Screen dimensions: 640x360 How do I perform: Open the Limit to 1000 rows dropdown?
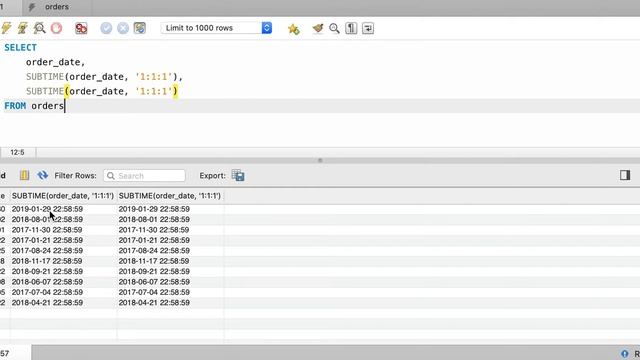216,28
